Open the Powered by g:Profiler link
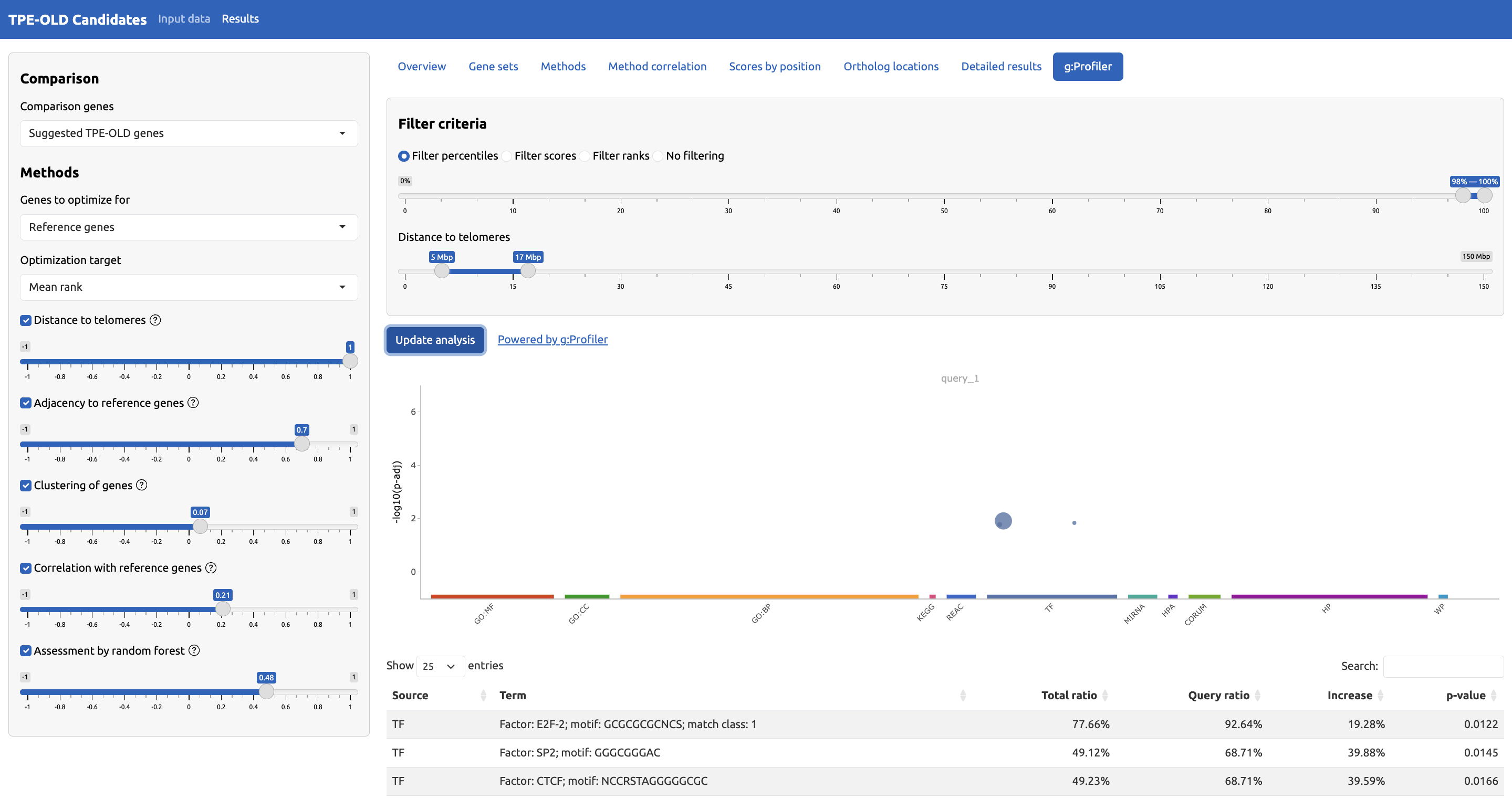1512x799 pixels. pyautogui.click(x=552, y=340)
